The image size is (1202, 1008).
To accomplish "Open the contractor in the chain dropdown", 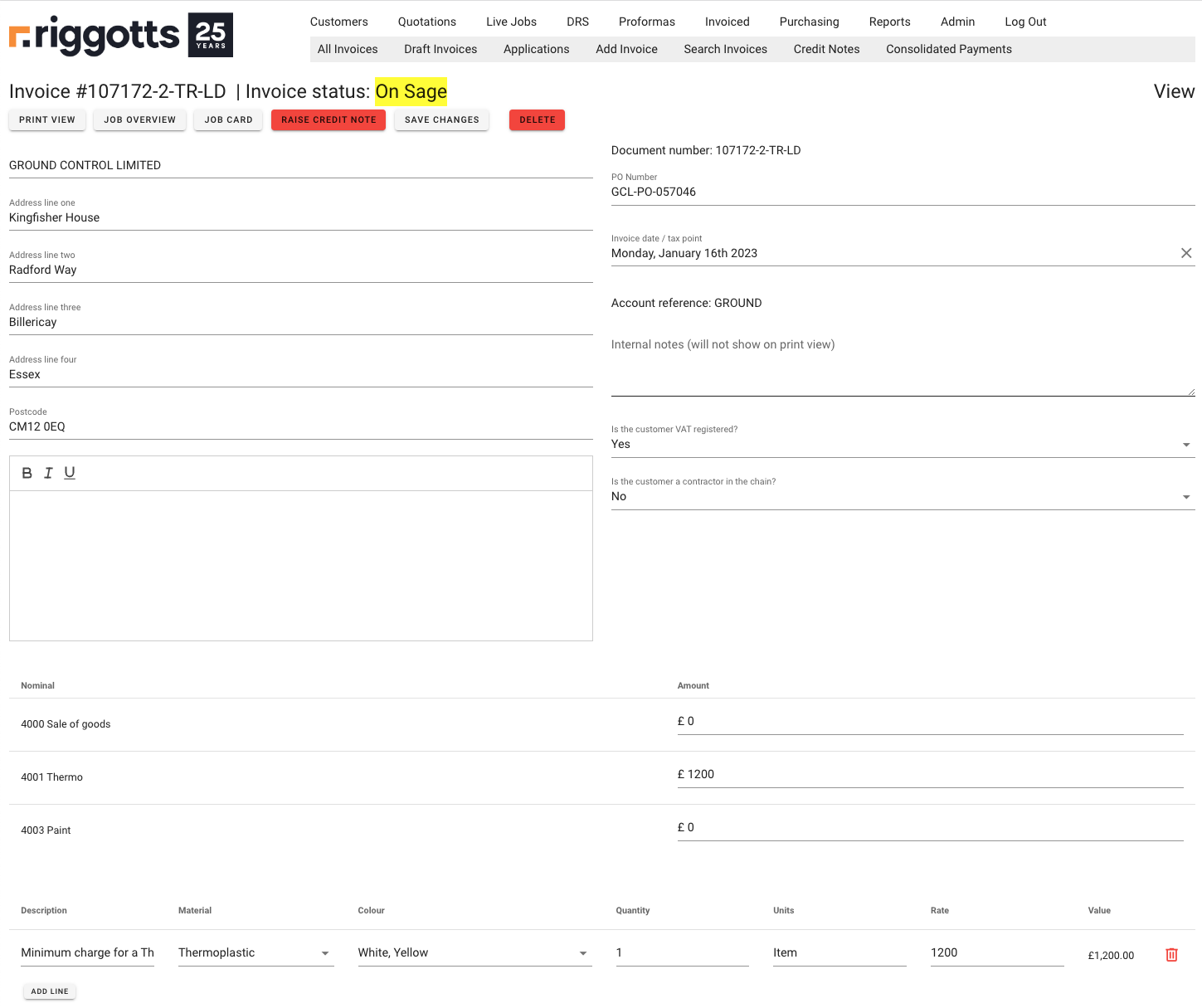I will pyautogui.click(x=902, y=497).
